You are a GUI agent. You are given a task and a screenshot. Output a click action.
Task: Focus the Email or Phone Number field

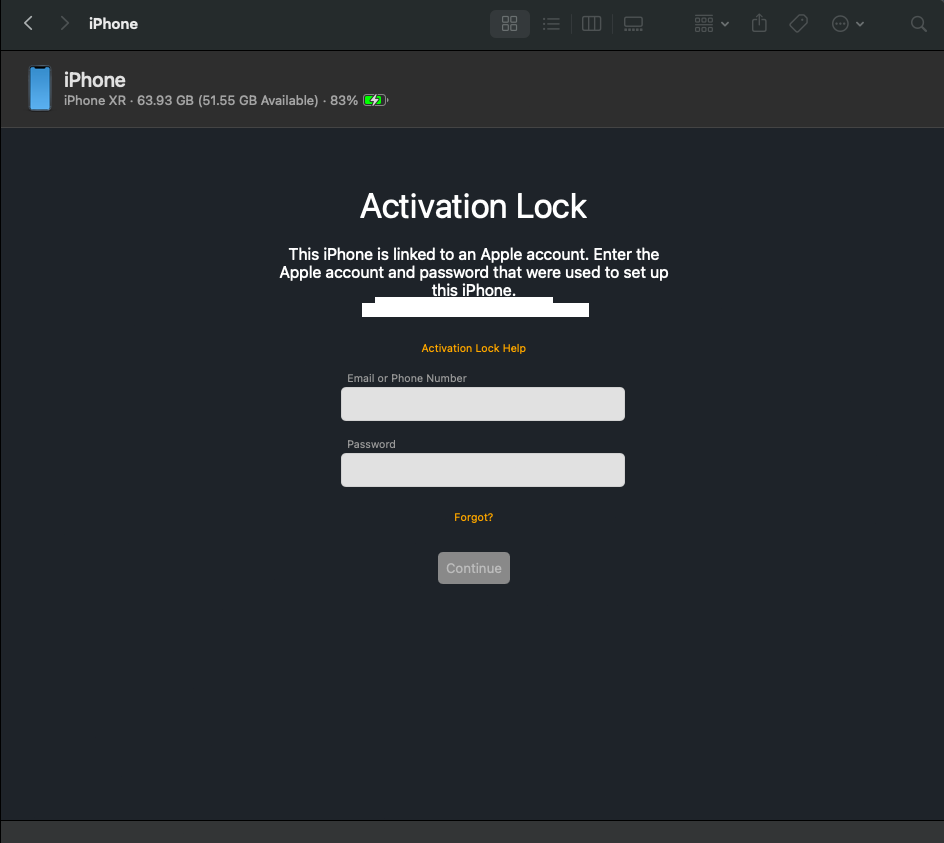482,404
